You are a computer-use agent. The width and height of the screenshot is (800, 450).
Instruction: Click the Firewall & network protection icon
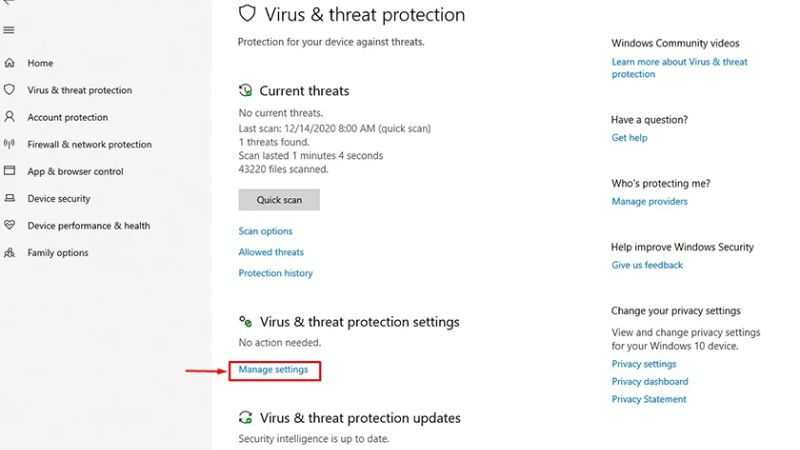[9, 144]
